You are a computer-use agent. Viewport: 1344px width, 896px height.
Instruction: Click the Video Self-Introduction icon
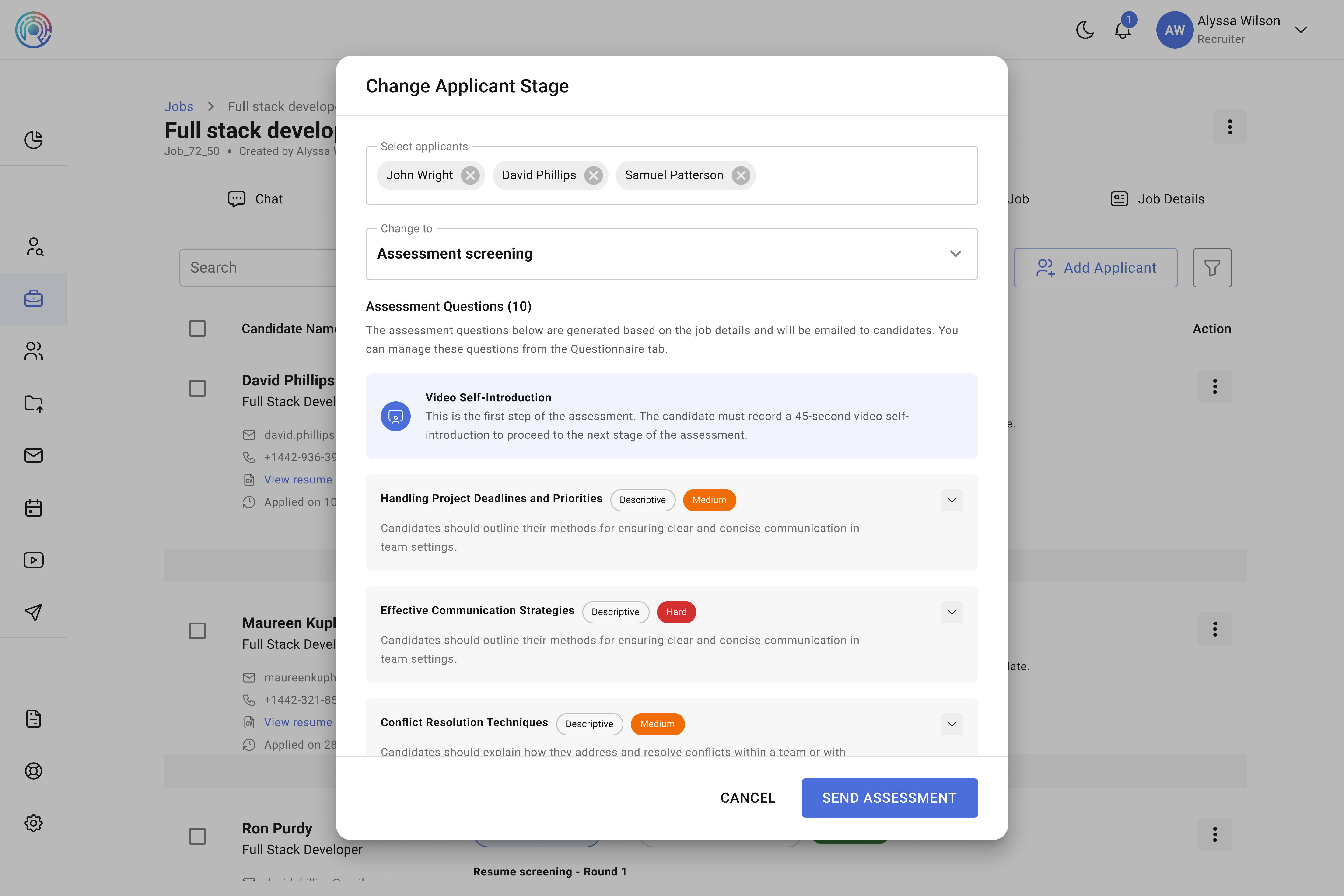click(395, 416)
